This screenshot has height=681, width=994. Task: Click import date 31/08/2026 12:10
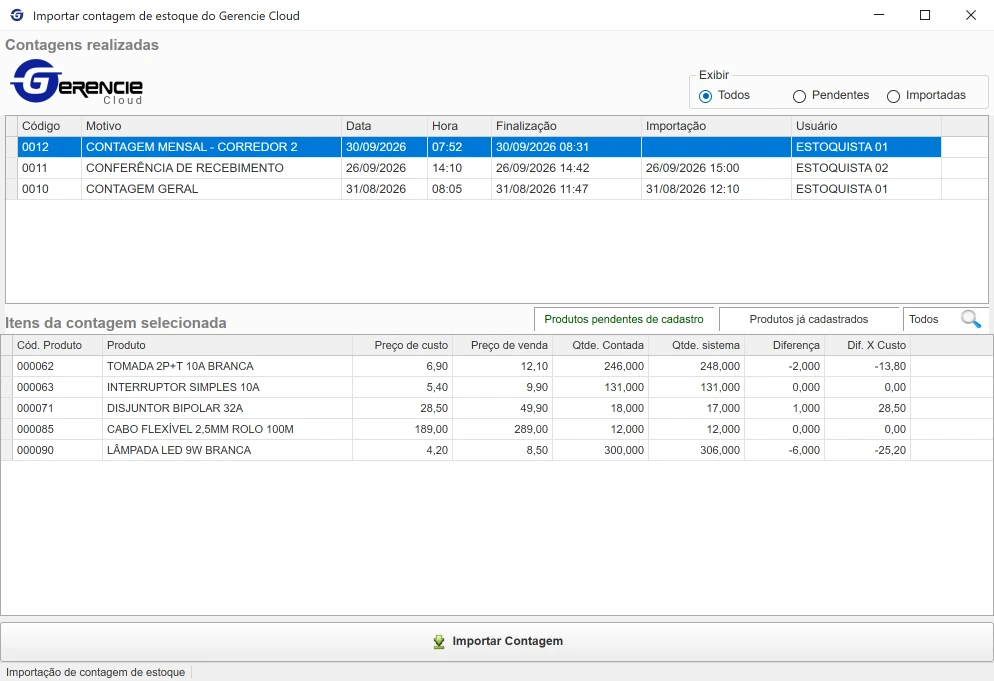[716, 188]
